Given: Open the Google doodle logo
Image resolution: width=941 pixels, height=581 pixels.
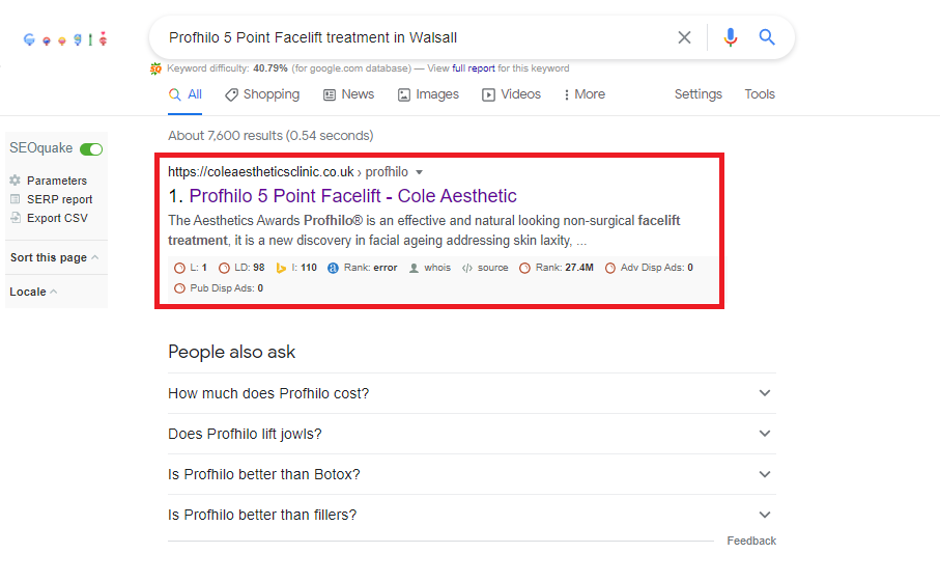Looking at the screenshot, I should [x=65, y=39].
